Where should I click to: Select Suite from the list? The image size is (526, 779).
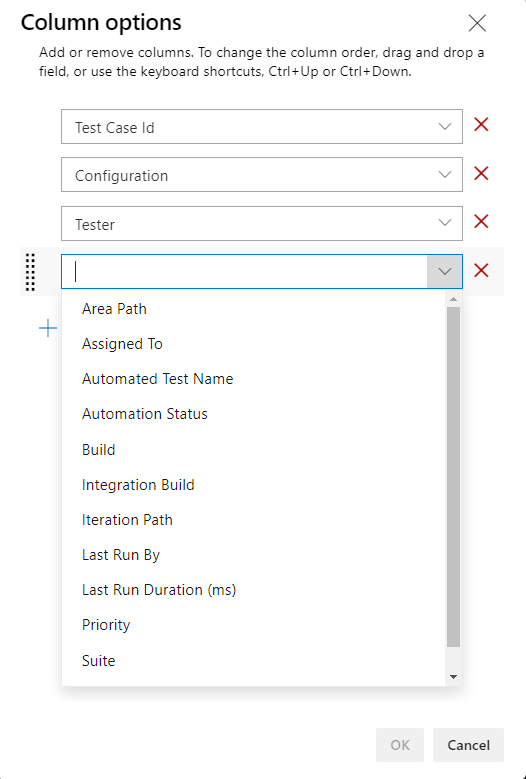(254, 661)
